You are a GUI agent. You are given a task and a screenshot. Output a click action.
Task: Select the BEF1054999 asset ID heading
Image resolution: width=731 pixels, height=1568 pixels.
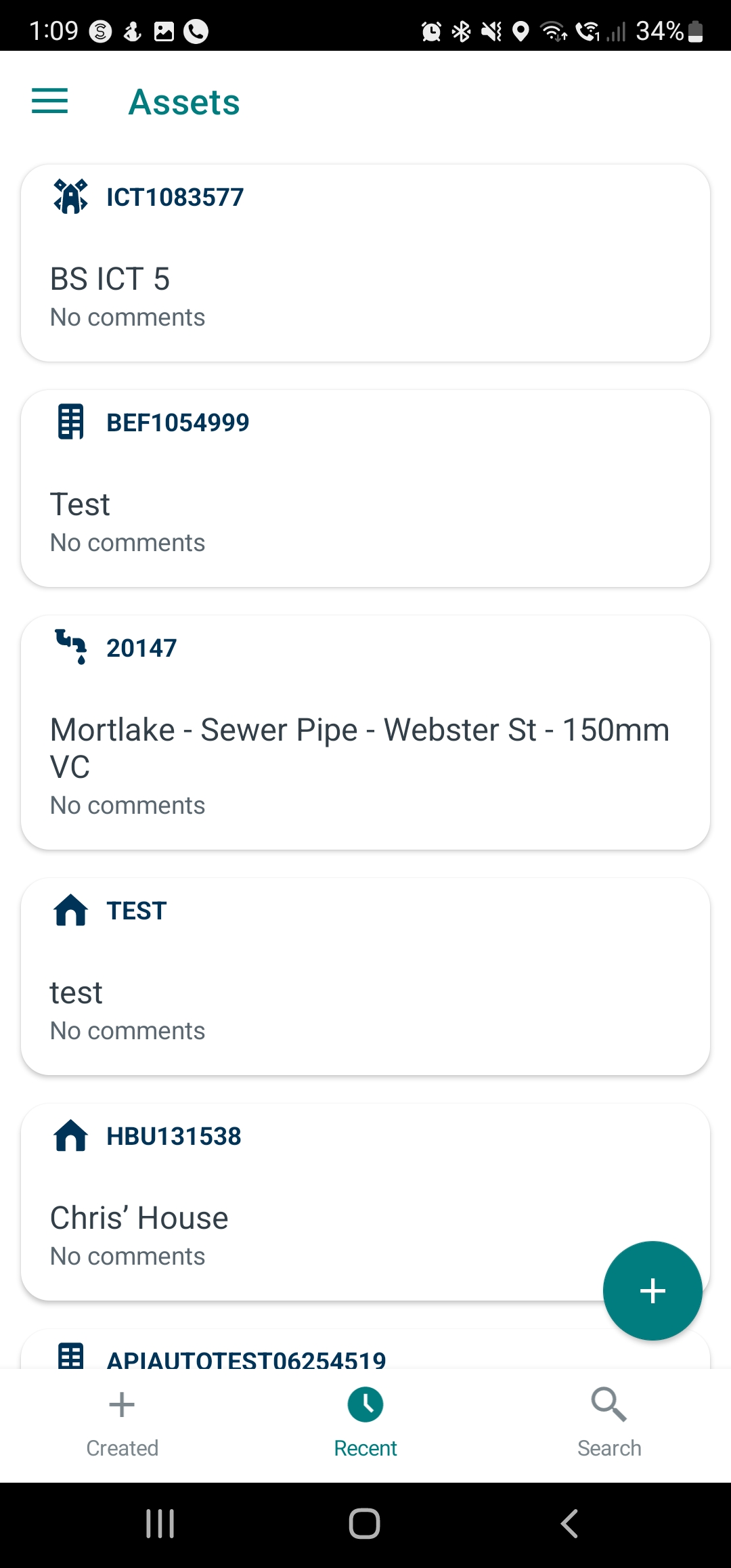click(x=178, y=423)
